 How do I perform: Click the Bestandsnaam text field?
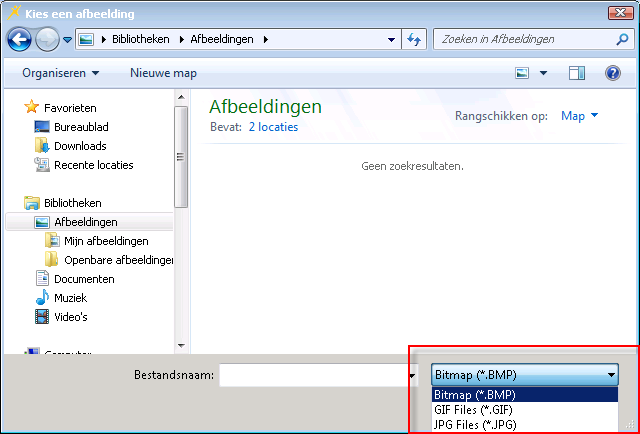click(311, 375)
